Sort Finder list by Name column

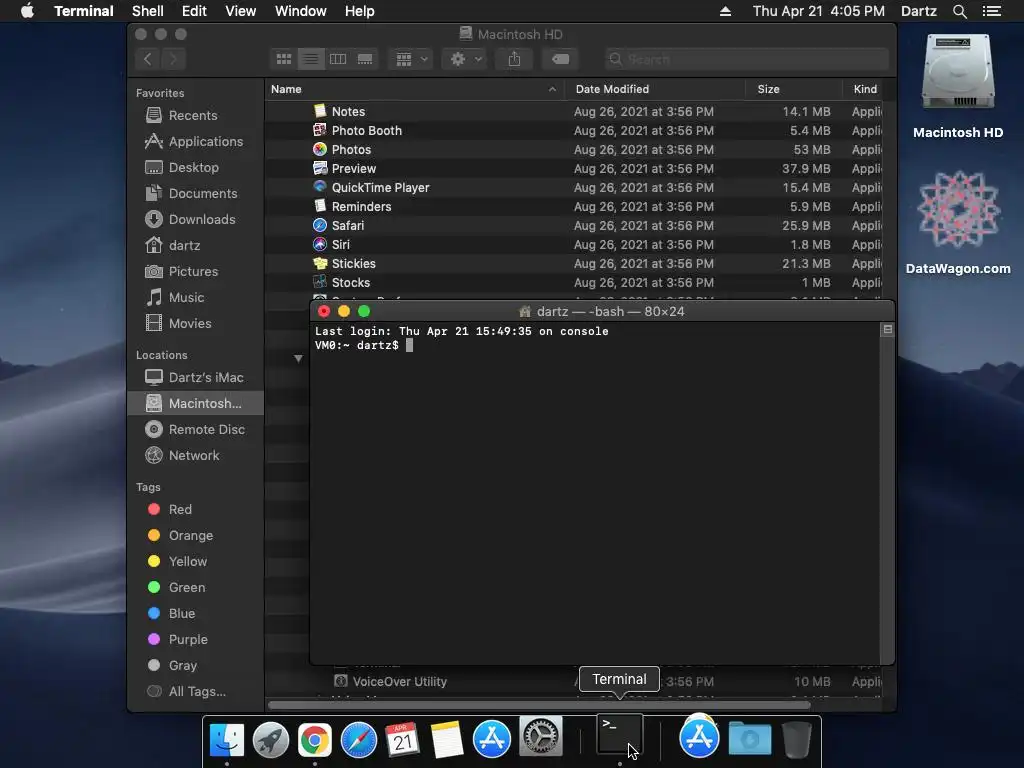click(414, 89)
